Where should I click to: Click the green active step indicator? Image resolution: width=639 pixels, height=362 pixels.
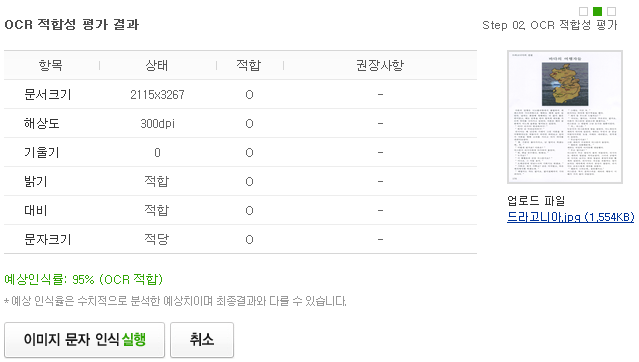click(597, 11)
